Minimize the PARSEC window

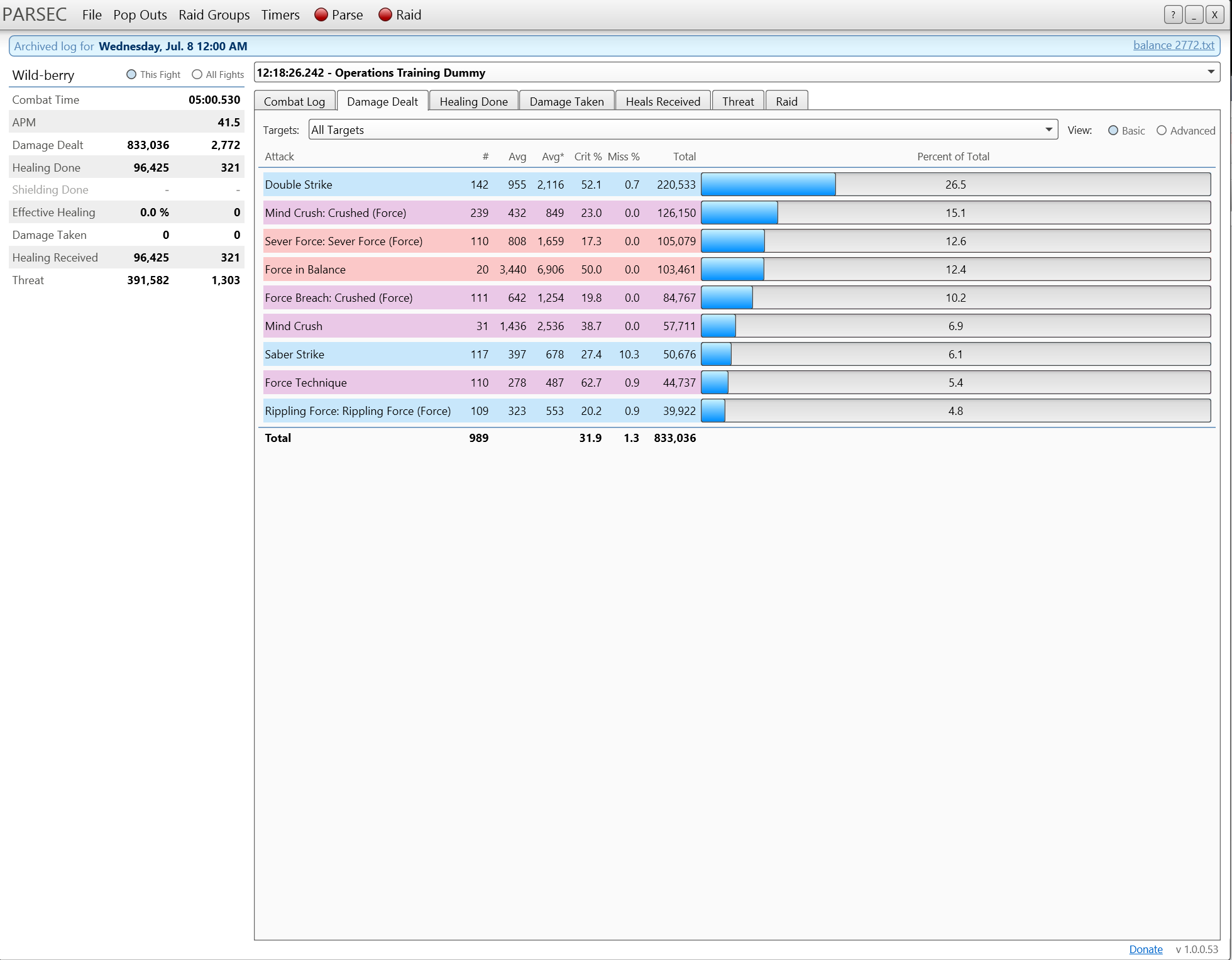(x=1194, y=15)
